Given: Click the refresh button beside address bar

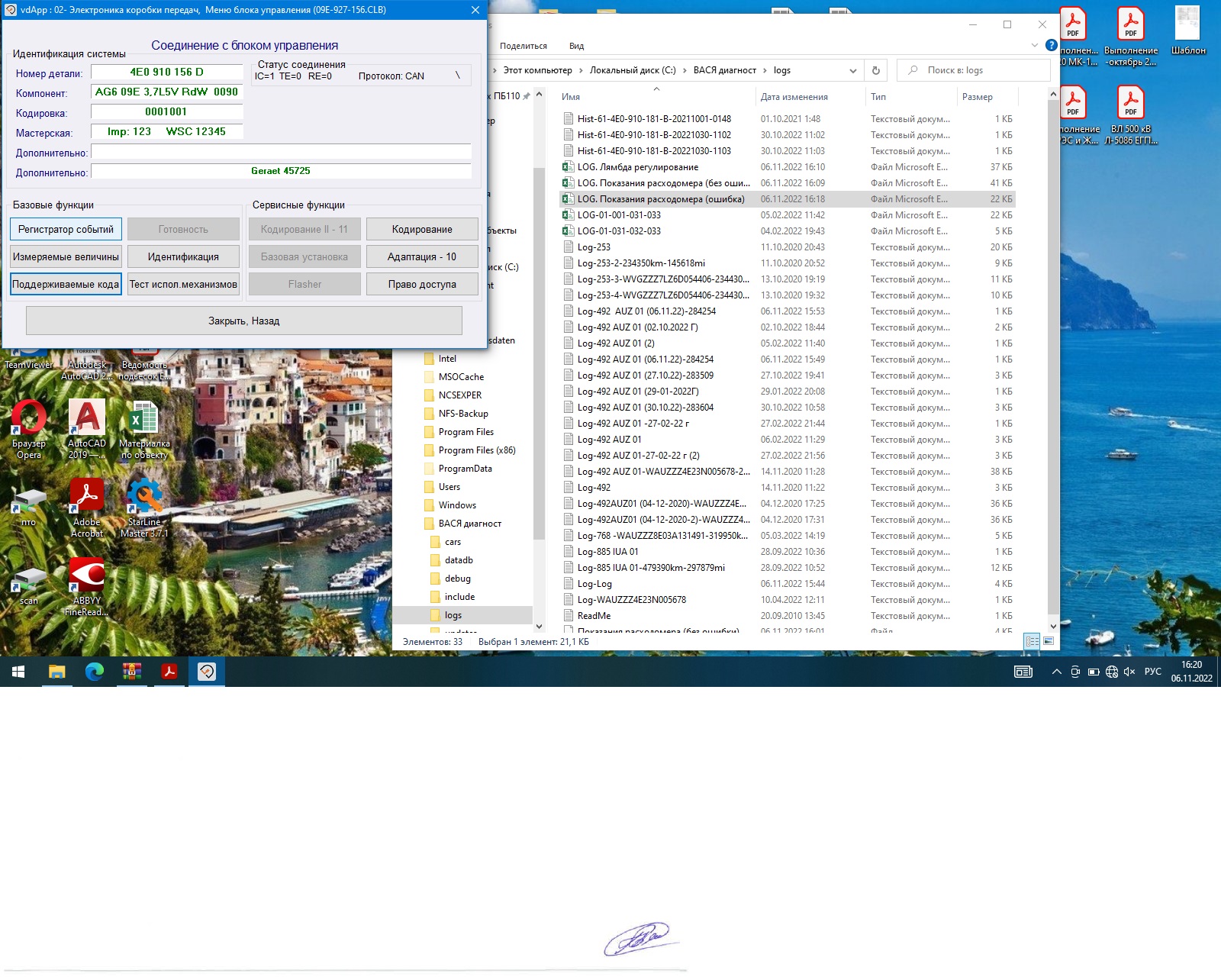Looking at the screenshot, I should click(876, 70).
